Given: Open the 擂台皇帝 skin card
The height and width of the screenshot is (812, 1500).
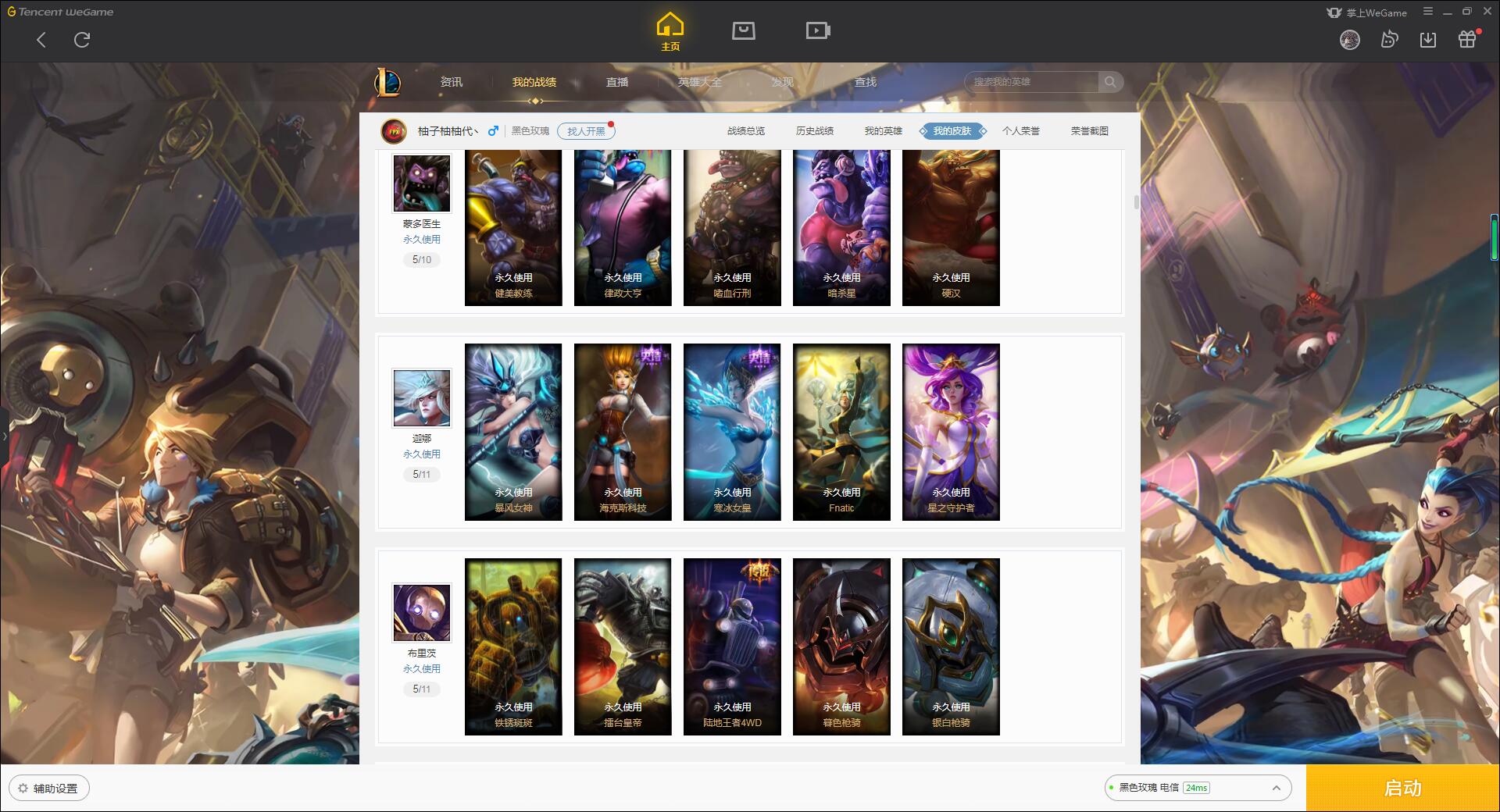Looking at the screenshot, I should pos(623,646).
